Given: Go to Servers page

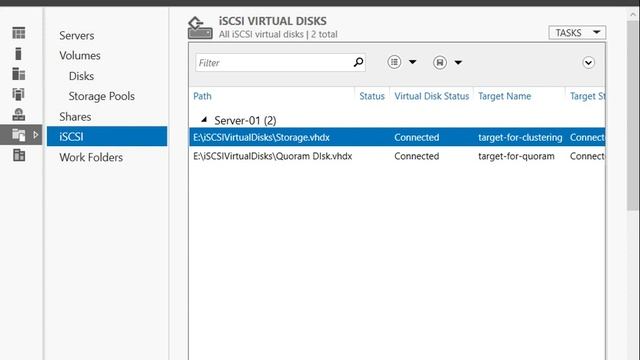Looking at the screenshot, I should 77,36.
